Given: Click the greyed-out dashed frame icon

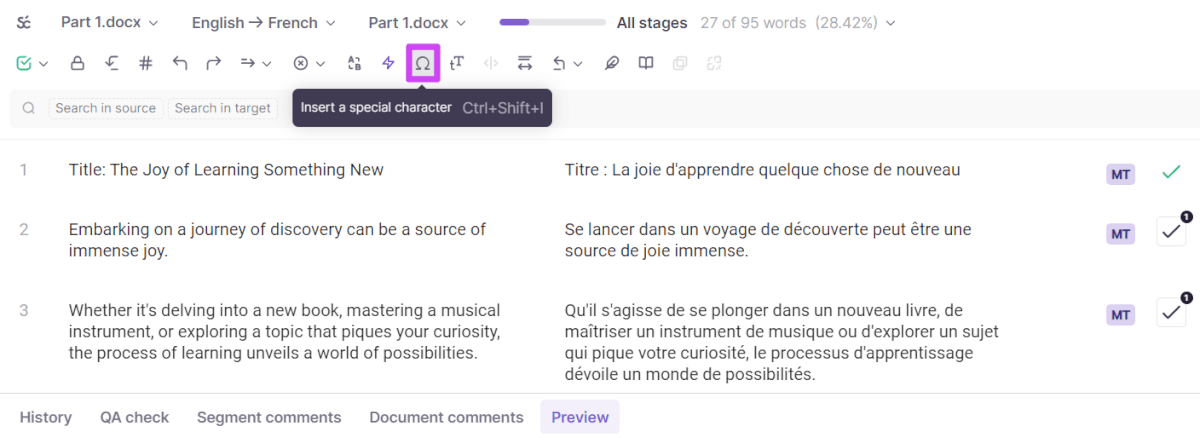Looking at the screenshot, I should [714, 63].
